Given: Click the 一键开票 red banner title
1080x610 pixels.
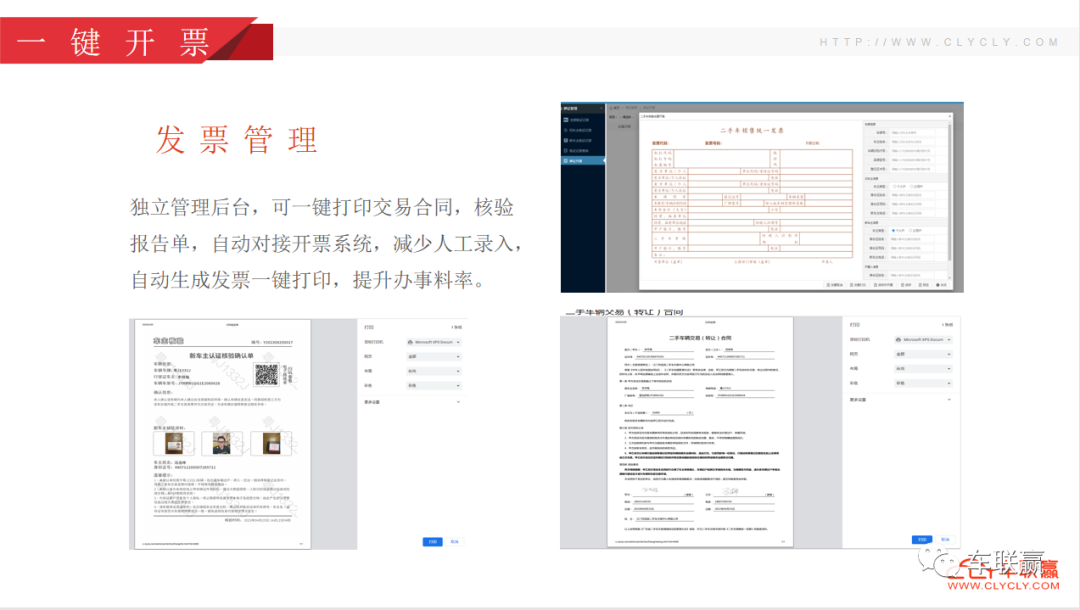Looking at the screenshot, I should pos(112,43).
